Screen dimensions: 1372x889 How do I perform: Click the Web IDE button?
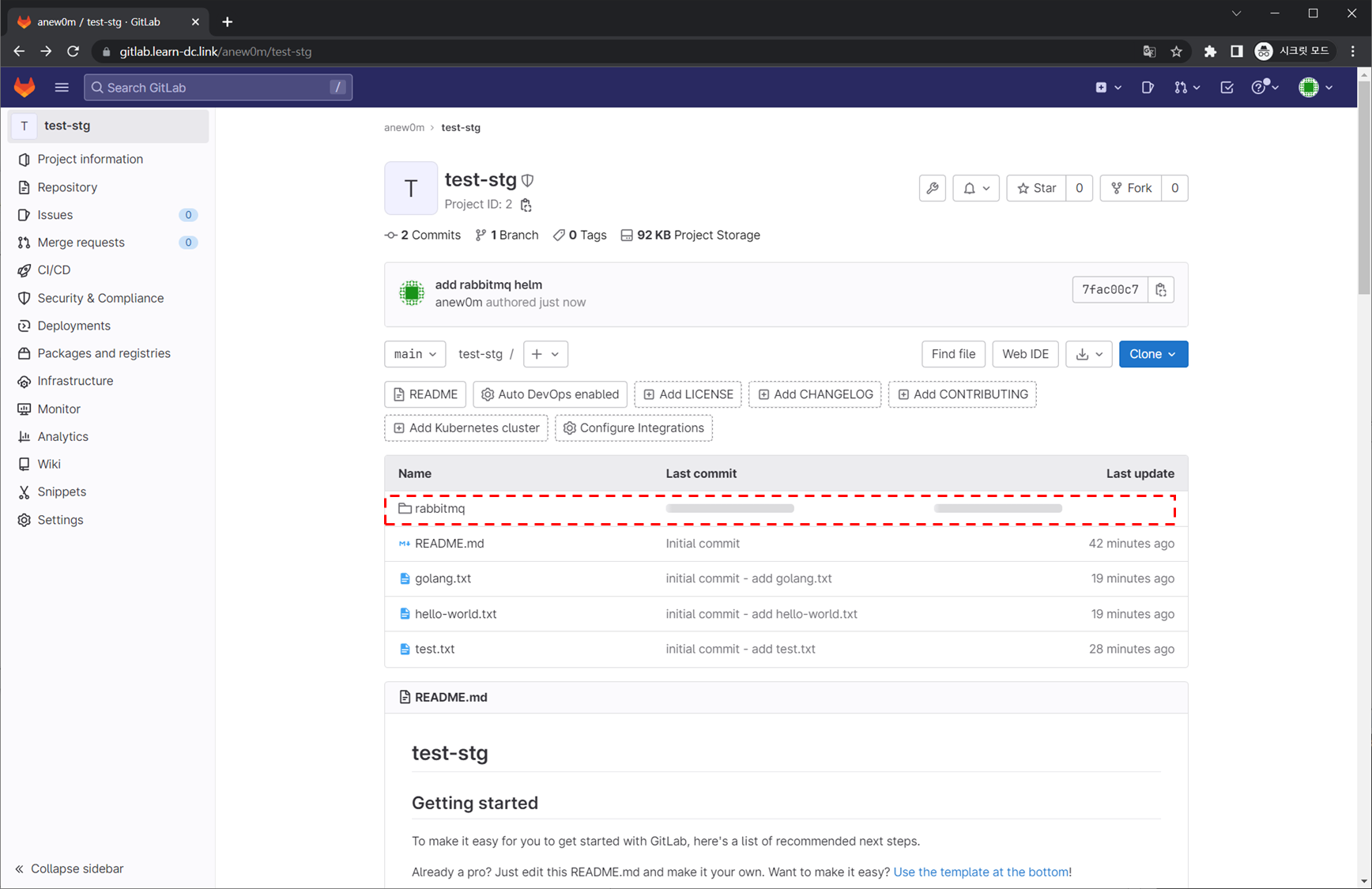1025,354
